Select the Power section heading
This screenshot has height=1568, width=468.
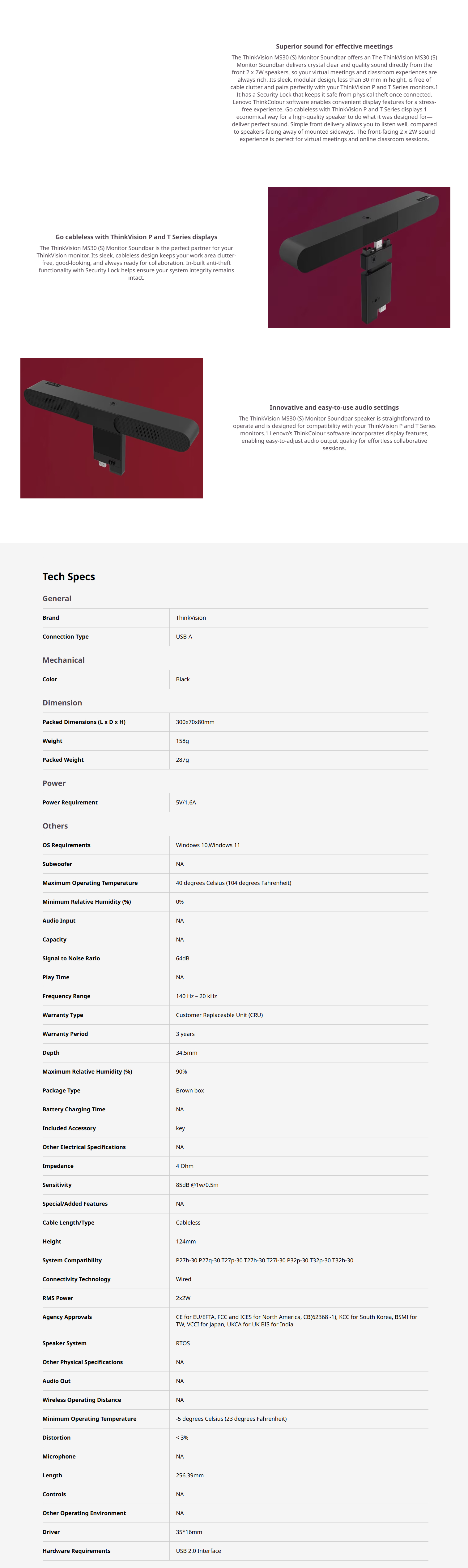click(x=54, y=783)
